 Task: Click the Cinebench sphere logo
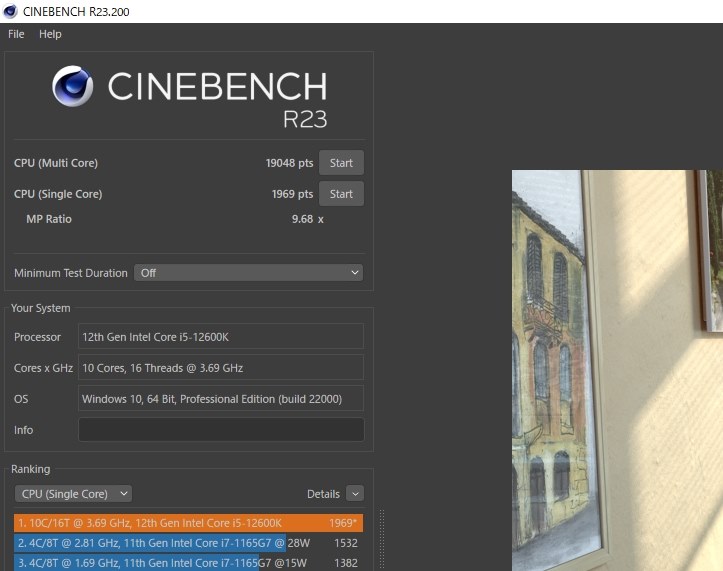pos(73,87)
